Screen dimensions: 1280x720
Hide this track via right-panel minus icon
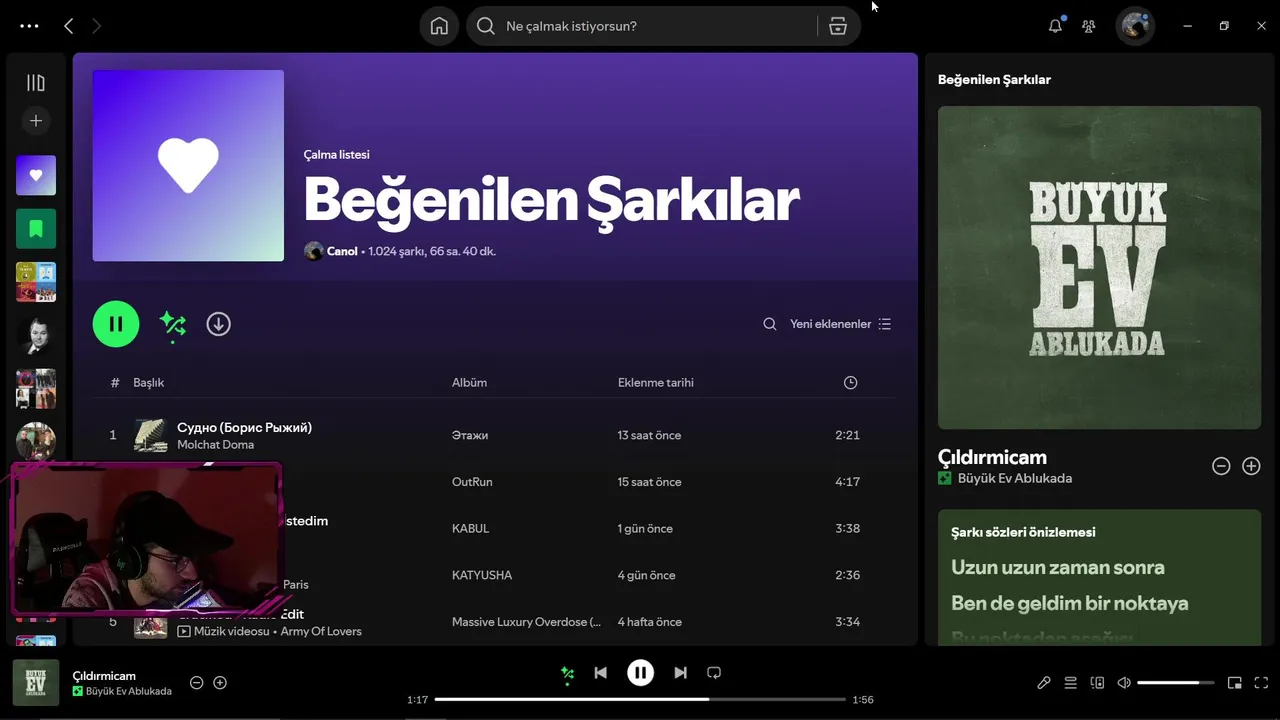[1220, 466]
